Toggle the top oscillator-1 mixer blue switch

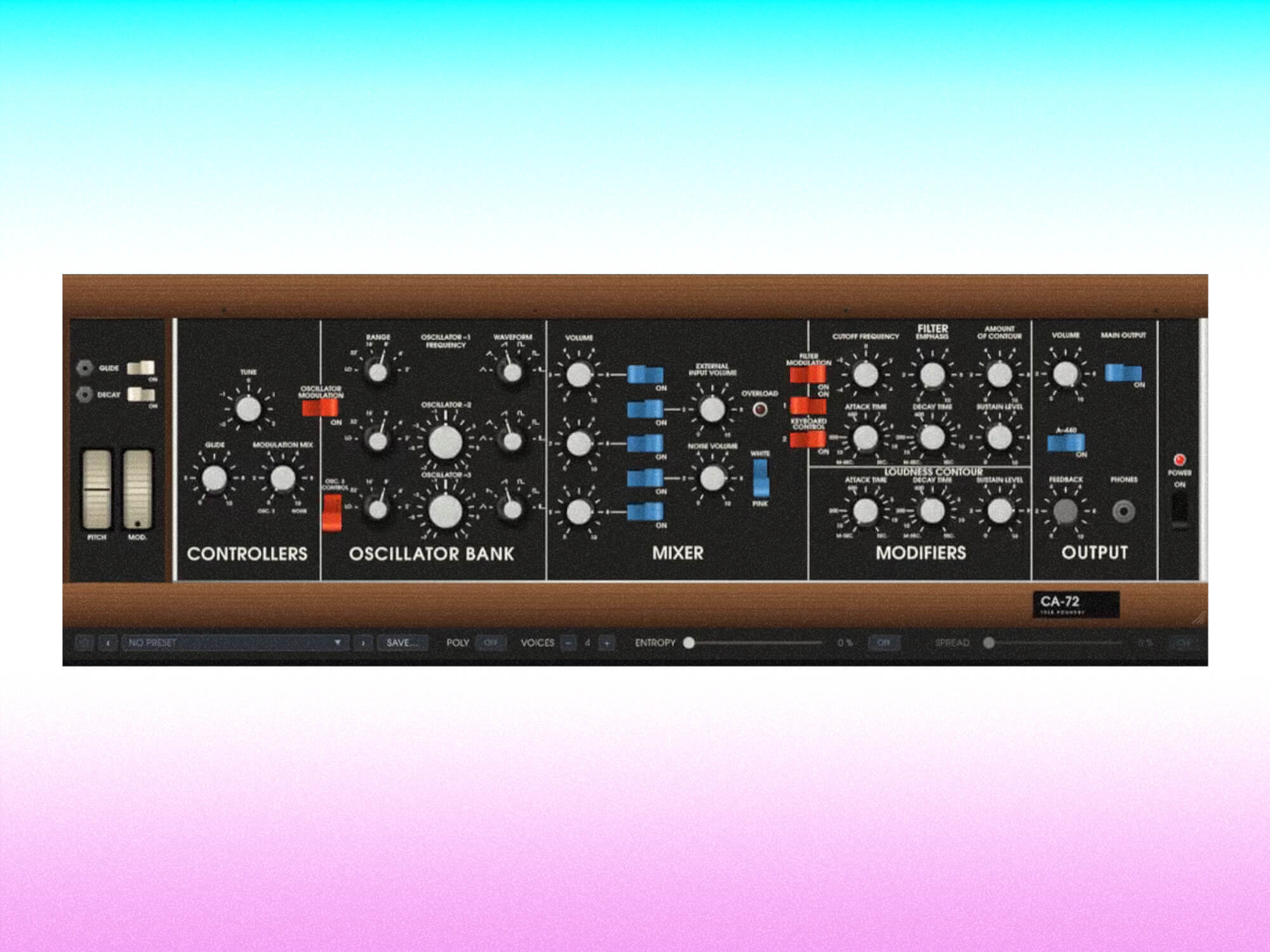[x=645, y=374]
